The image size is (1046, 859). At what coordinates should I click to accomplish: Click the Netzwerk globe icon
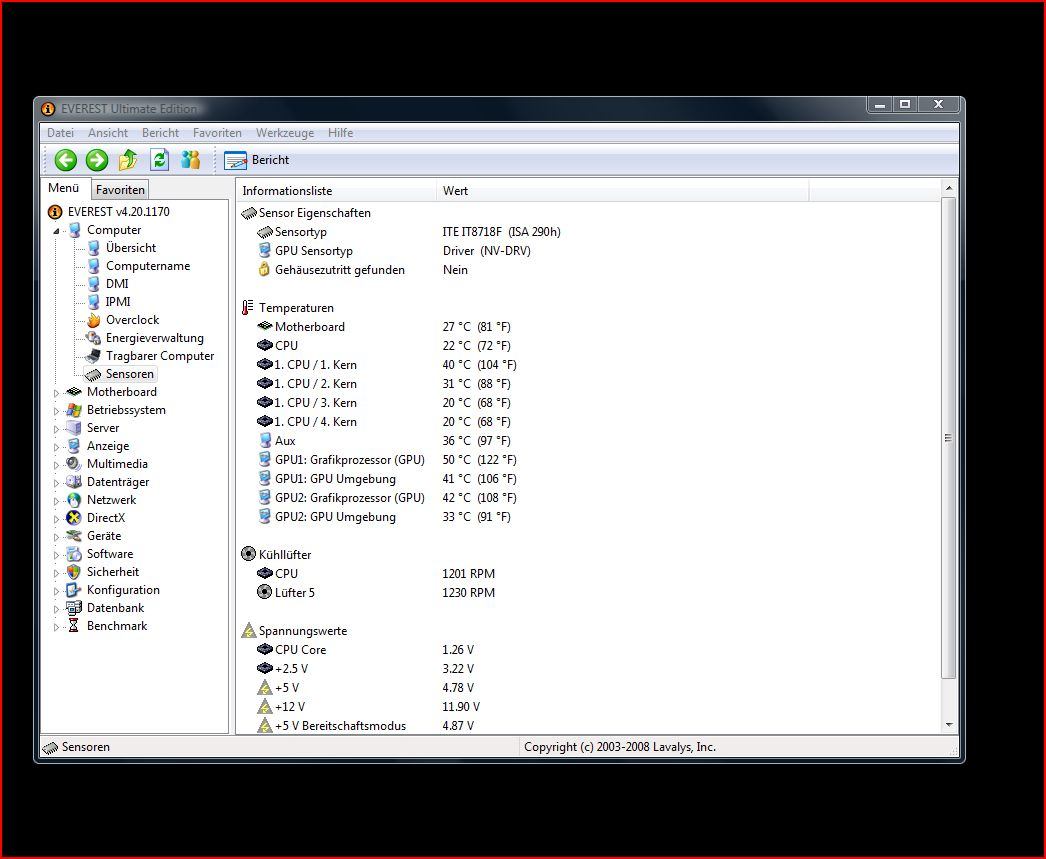pos(74,500)
